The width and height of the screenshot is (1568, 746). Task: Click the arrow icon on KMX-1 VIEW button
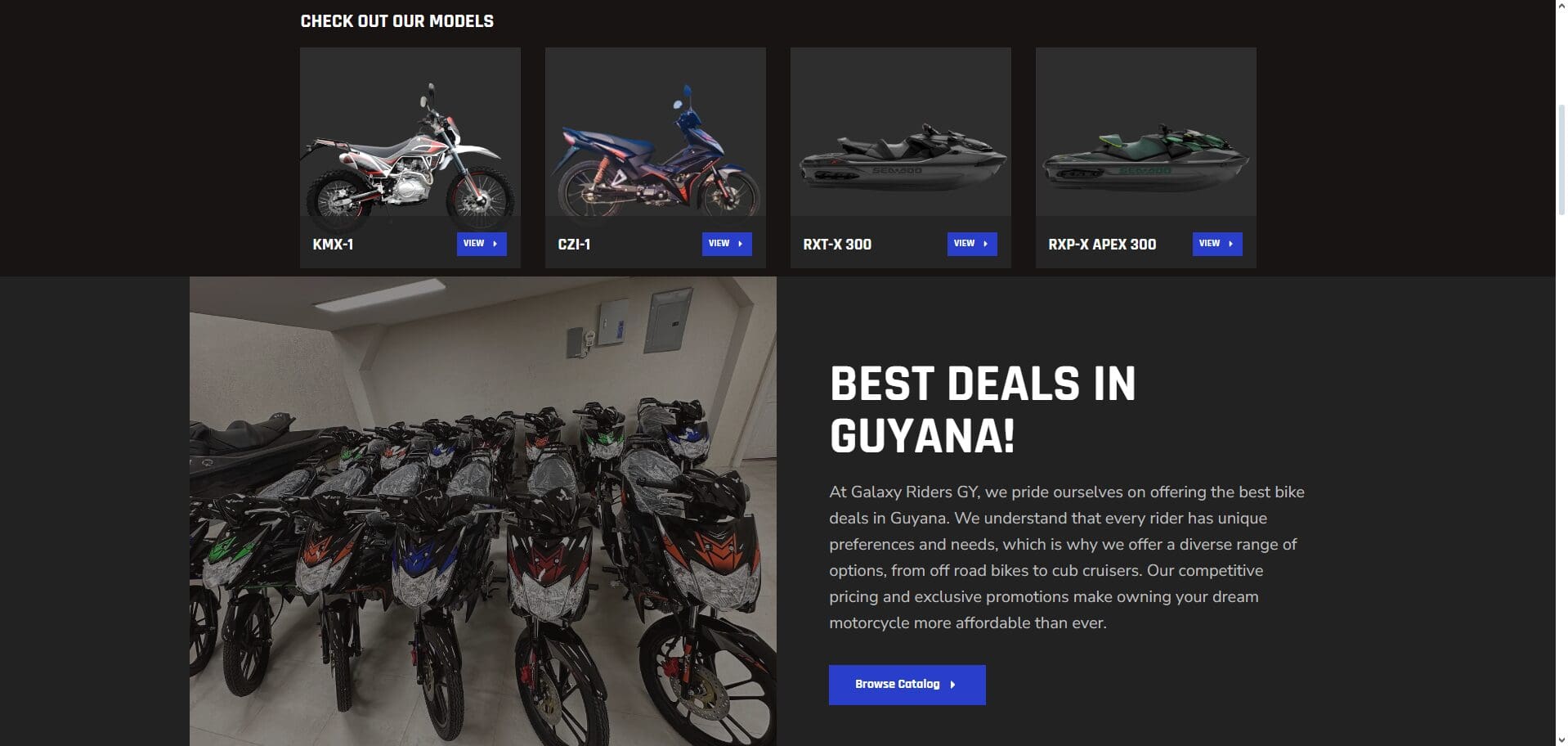pyautogui.click(x=495, y=244)
